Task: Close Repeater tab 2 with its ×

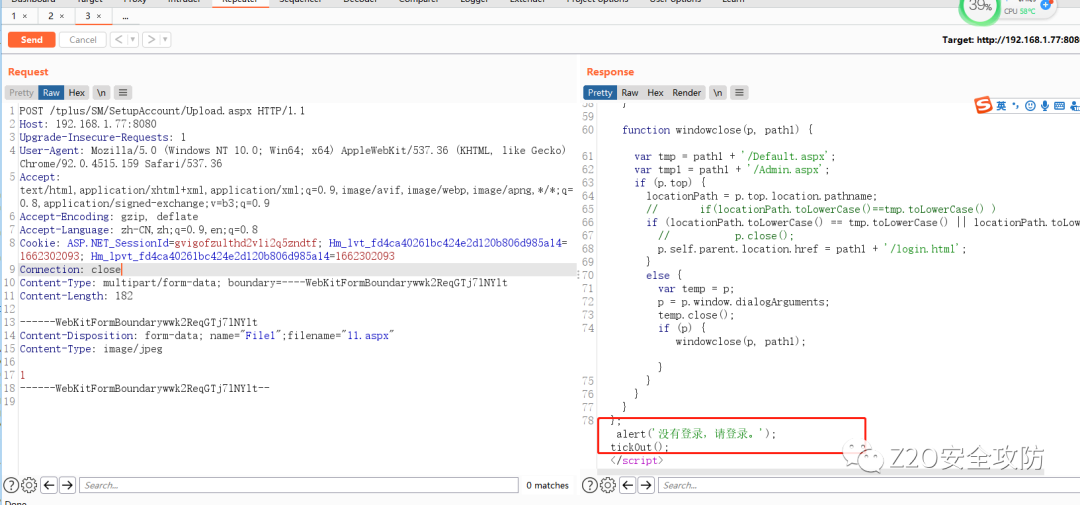Action: click(62, 16)
